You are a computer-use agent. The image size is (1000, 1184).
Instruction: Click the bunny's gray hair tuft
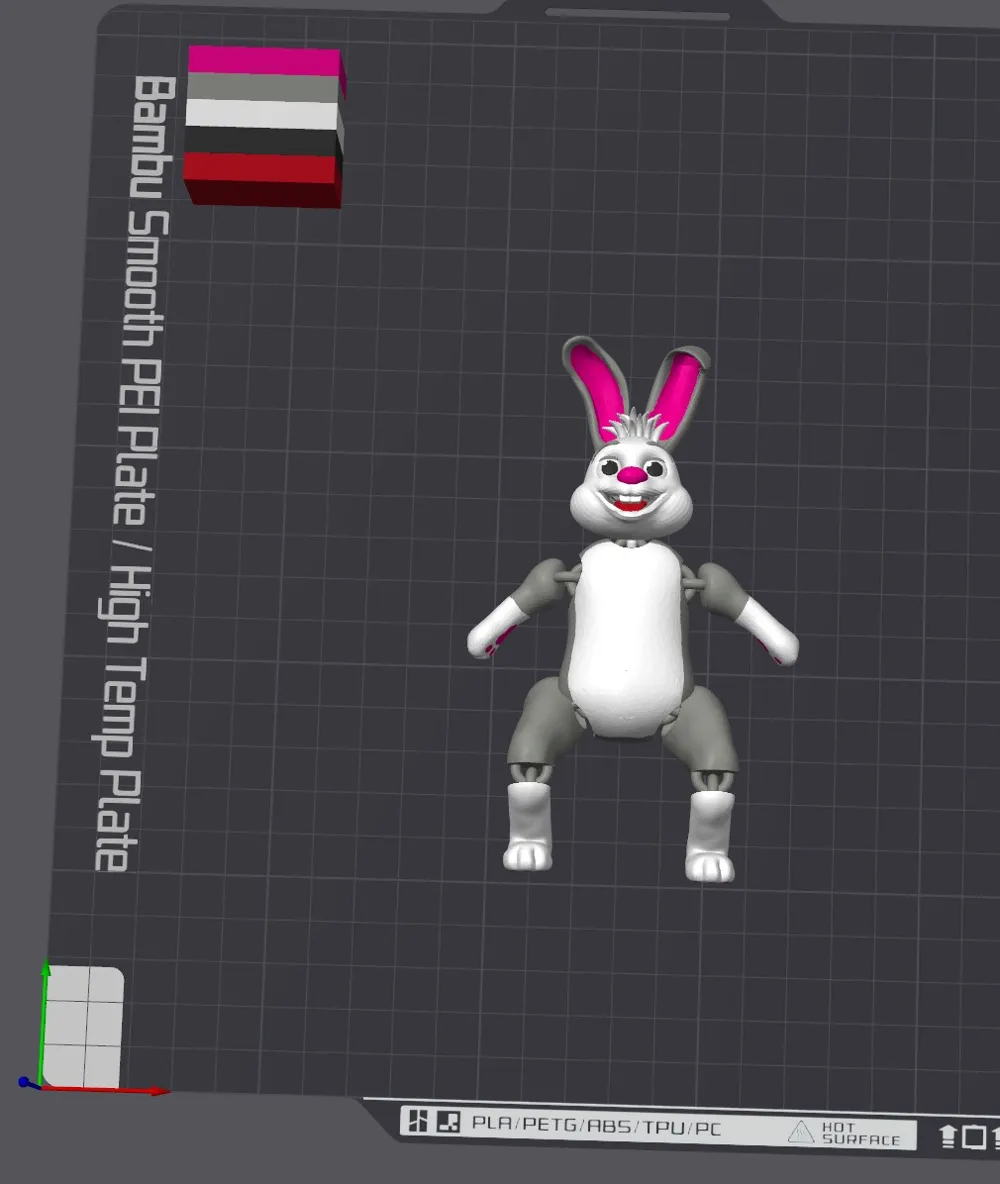(x=638, y=427)
